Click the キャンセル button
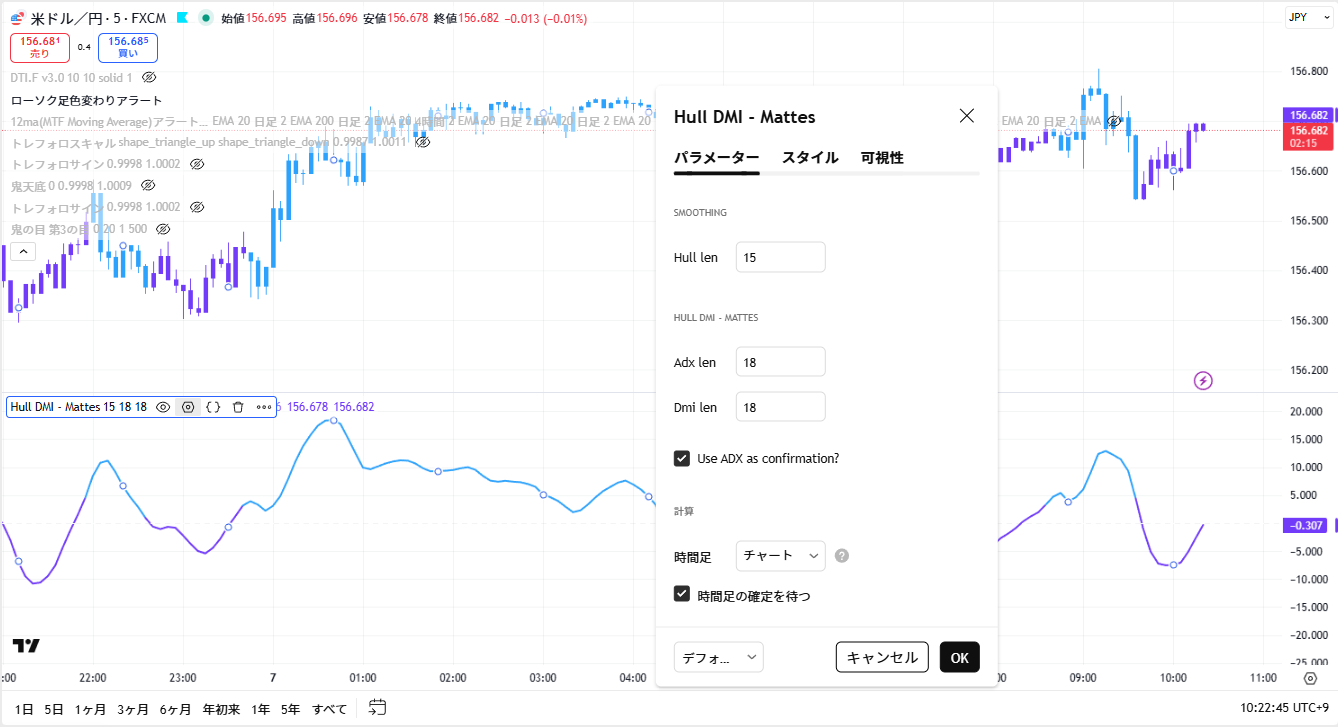 pyautogui.click(x=881, y=657)
